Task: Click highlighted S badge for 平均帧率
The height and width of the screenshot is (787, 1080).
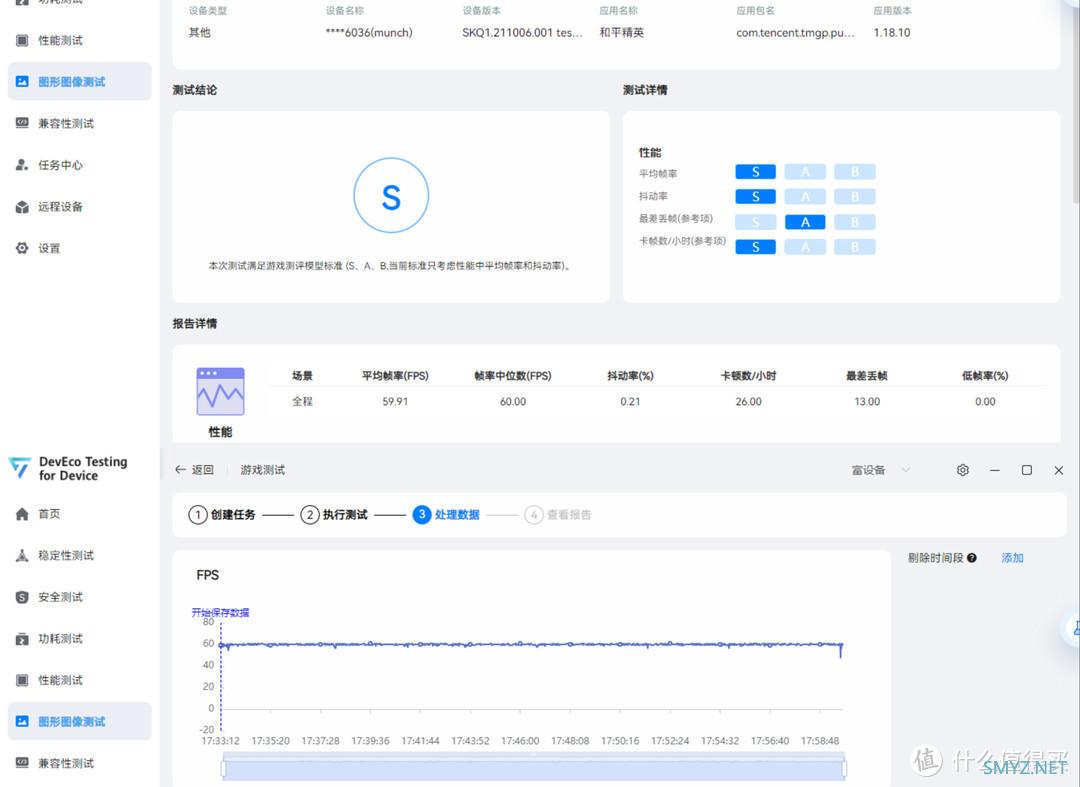Action: pos(756,171)
